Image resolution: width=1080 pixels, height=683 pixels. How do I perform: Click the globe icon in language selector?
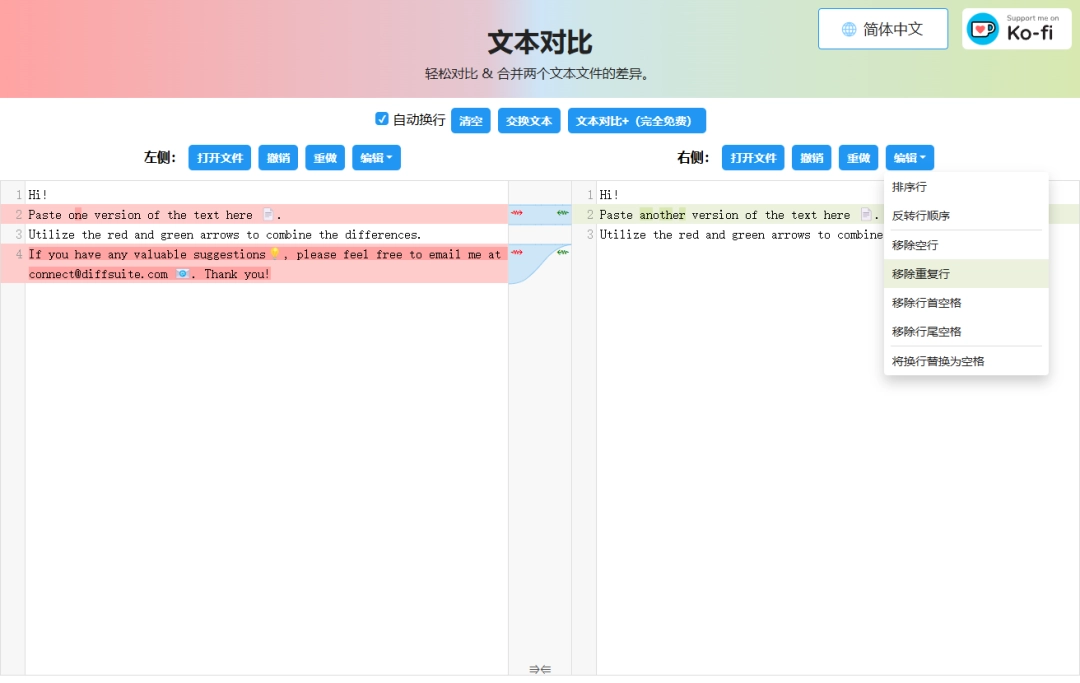(849, 29)
